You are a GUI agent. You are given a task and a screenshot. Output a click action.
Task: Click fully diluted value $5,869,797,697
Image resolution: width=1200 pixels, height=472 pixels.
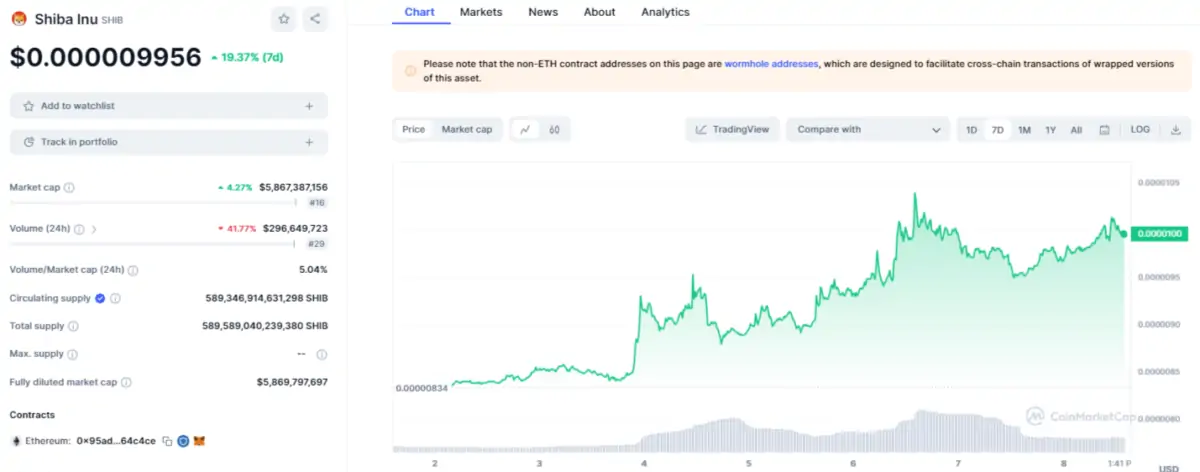pos(292,382)
